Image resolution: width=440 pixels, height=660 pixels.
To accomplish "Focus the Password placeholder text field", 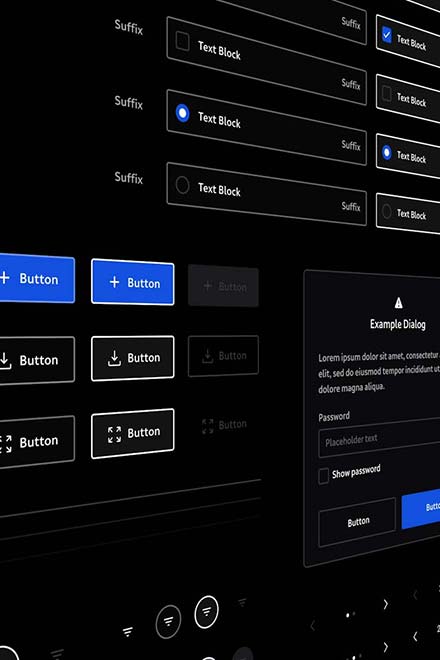I will [379, 439].
